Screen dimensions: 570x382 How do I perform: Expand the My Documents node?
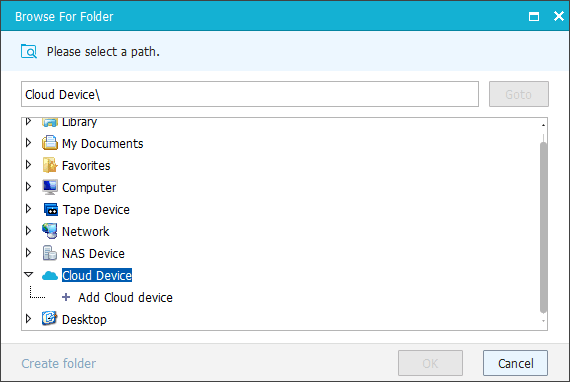(28, 143)
